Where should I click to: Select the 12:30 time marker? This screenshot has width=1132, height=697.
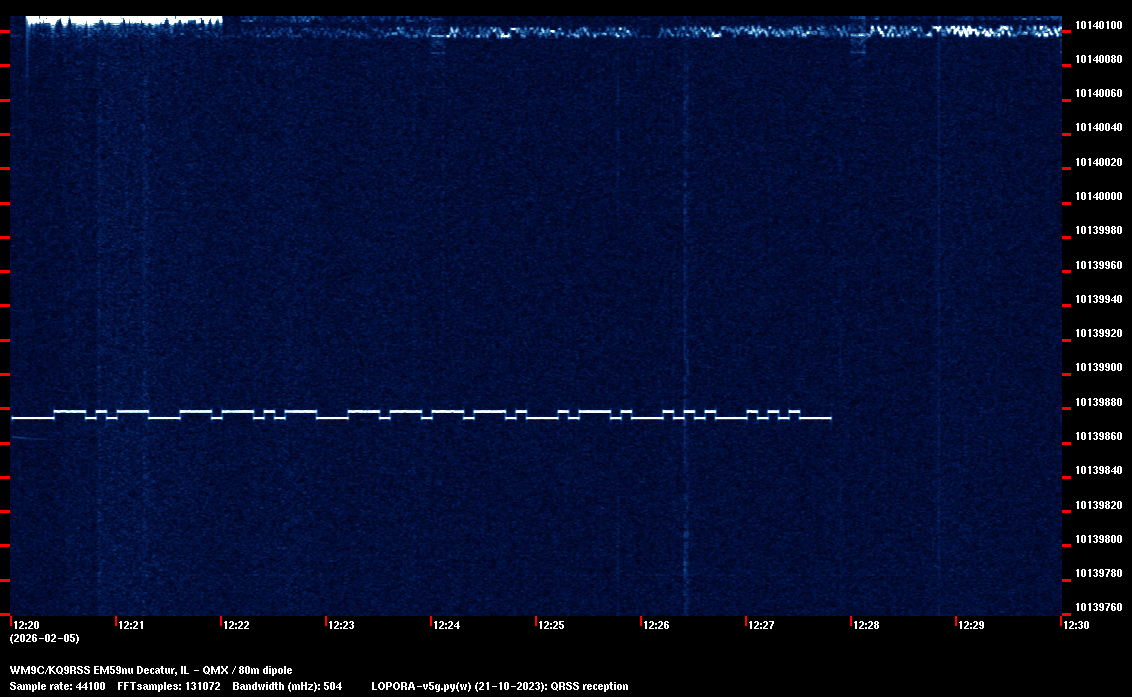tap(1076, 625)
